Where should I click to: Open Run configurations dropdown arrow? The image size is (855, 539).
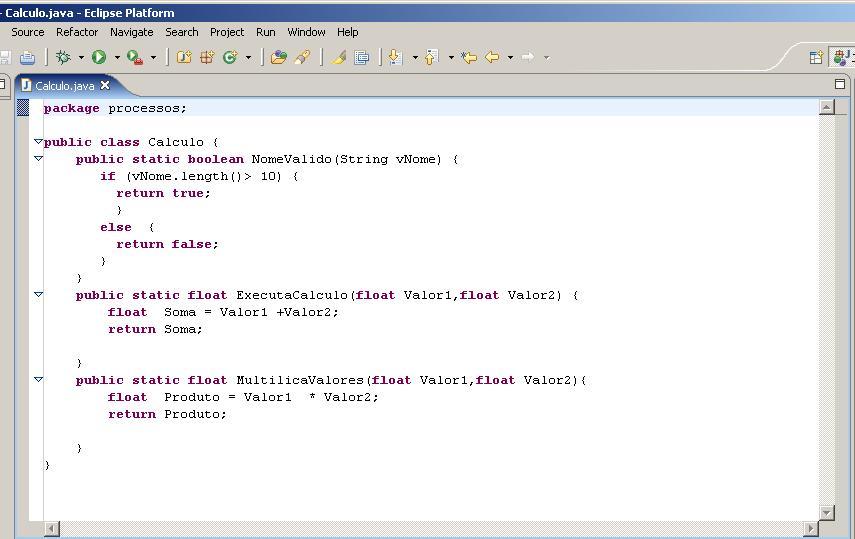click(x=117, y=57)
